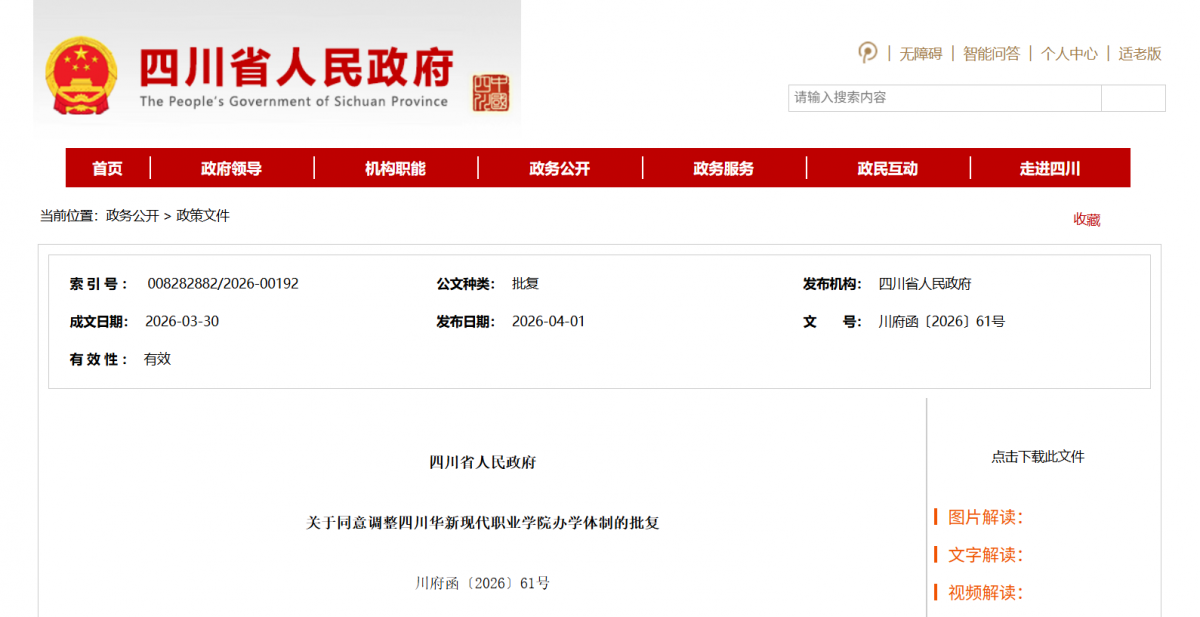Switch to 适老版 elderly-friendly version
Image resolution: width=1200 pixels, height=617 pixels.
1140,54
